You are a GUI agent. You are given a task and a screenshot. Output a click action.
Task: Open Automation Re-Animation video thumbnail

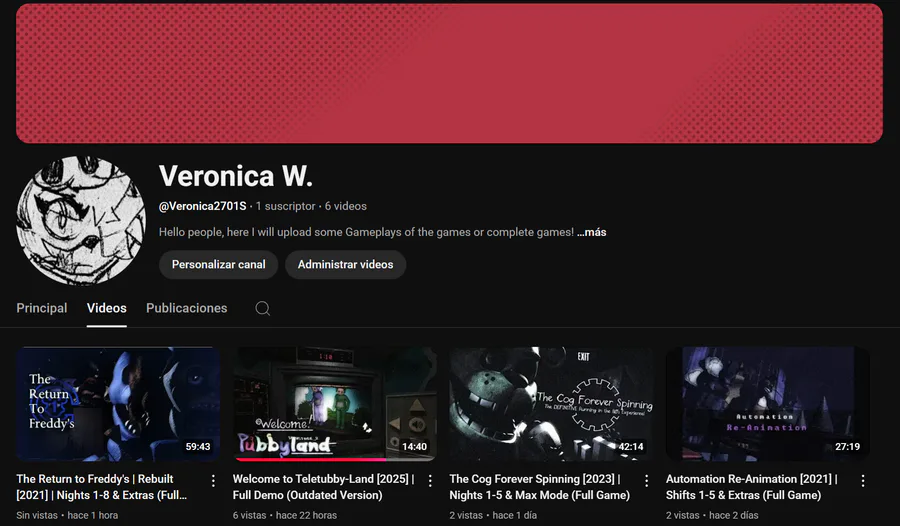tap(767, 404)
